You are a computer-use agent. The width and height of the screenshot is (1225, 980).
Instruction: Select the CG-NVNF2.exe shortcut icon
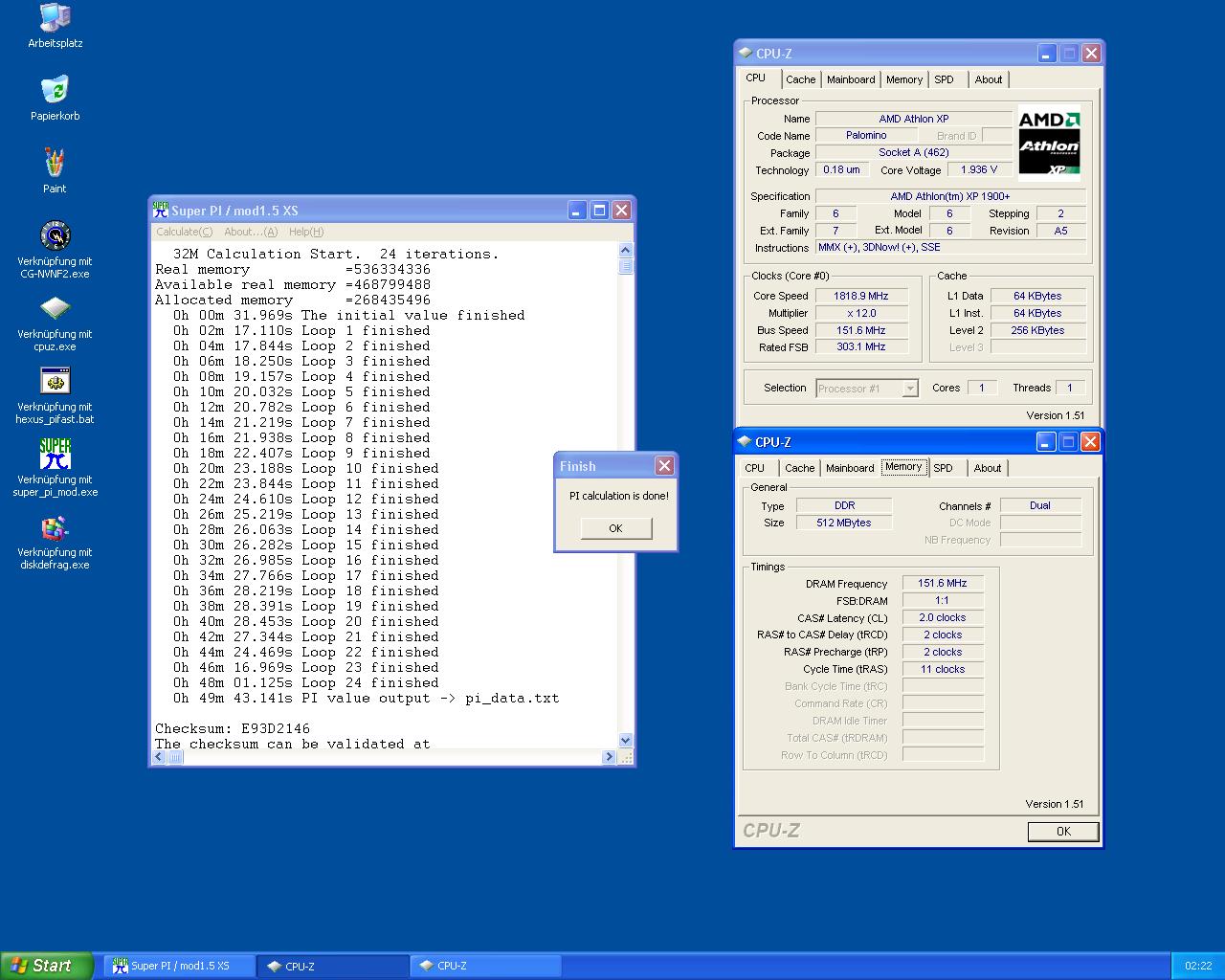55,250
